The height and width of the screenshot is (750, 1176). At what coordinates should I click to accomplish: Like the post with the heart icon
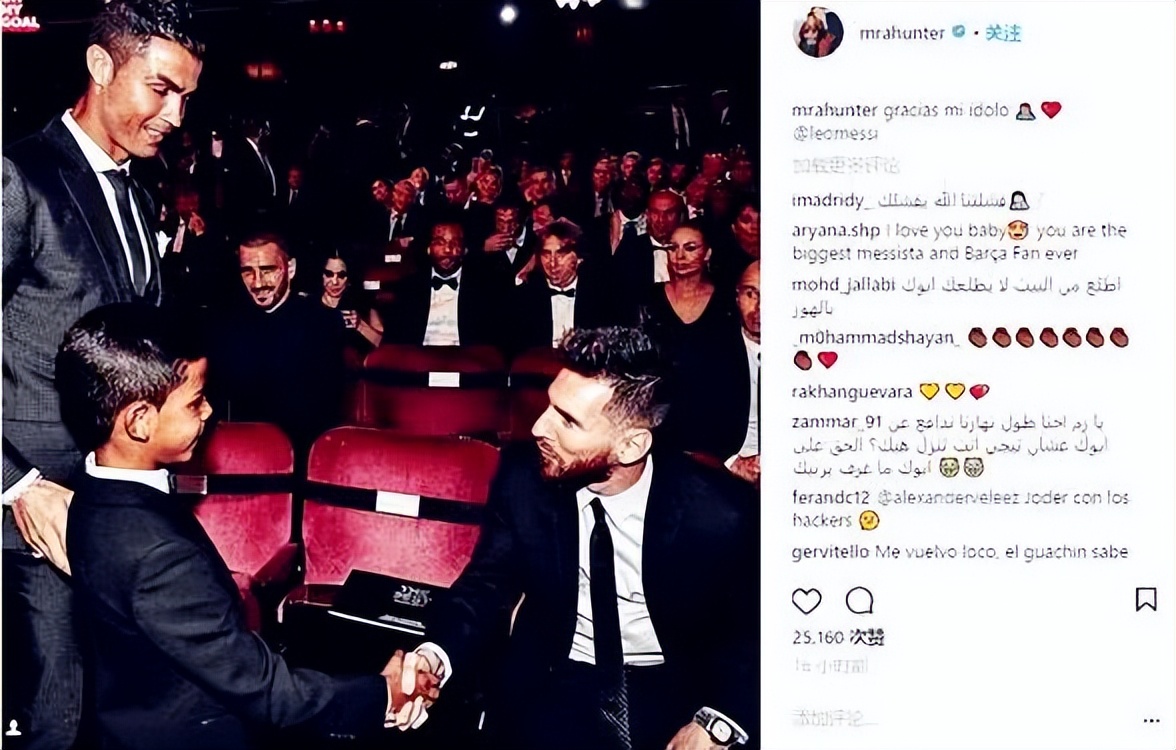point(806,601)
